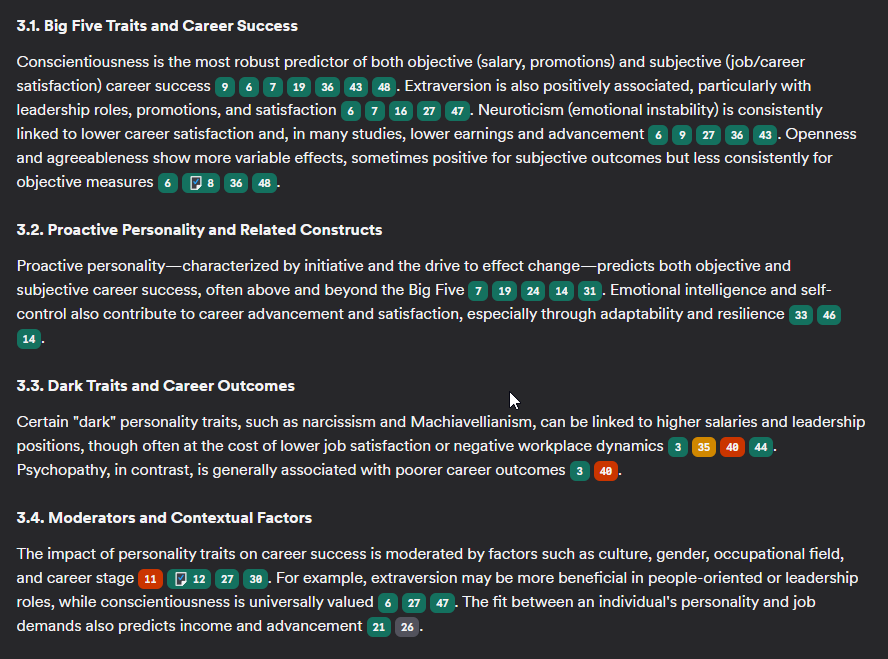Open citation 16 in the Extraversion sentence
Viewport: 888px width, 659px height.
click(401, 110)
